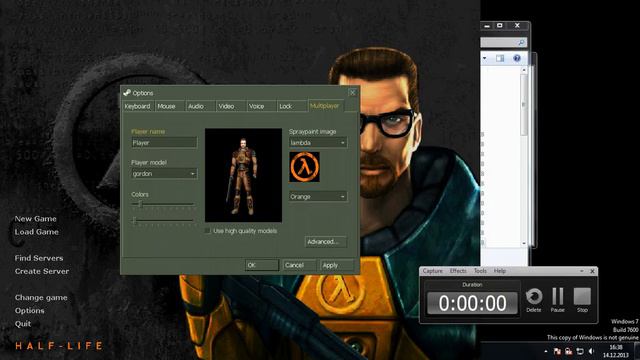Image resolution: width=640 pixels, height=360 pixels.
Task: Click the sync tray icon beside the speaker
Action: pyautogui.click(x=580, y=351)
